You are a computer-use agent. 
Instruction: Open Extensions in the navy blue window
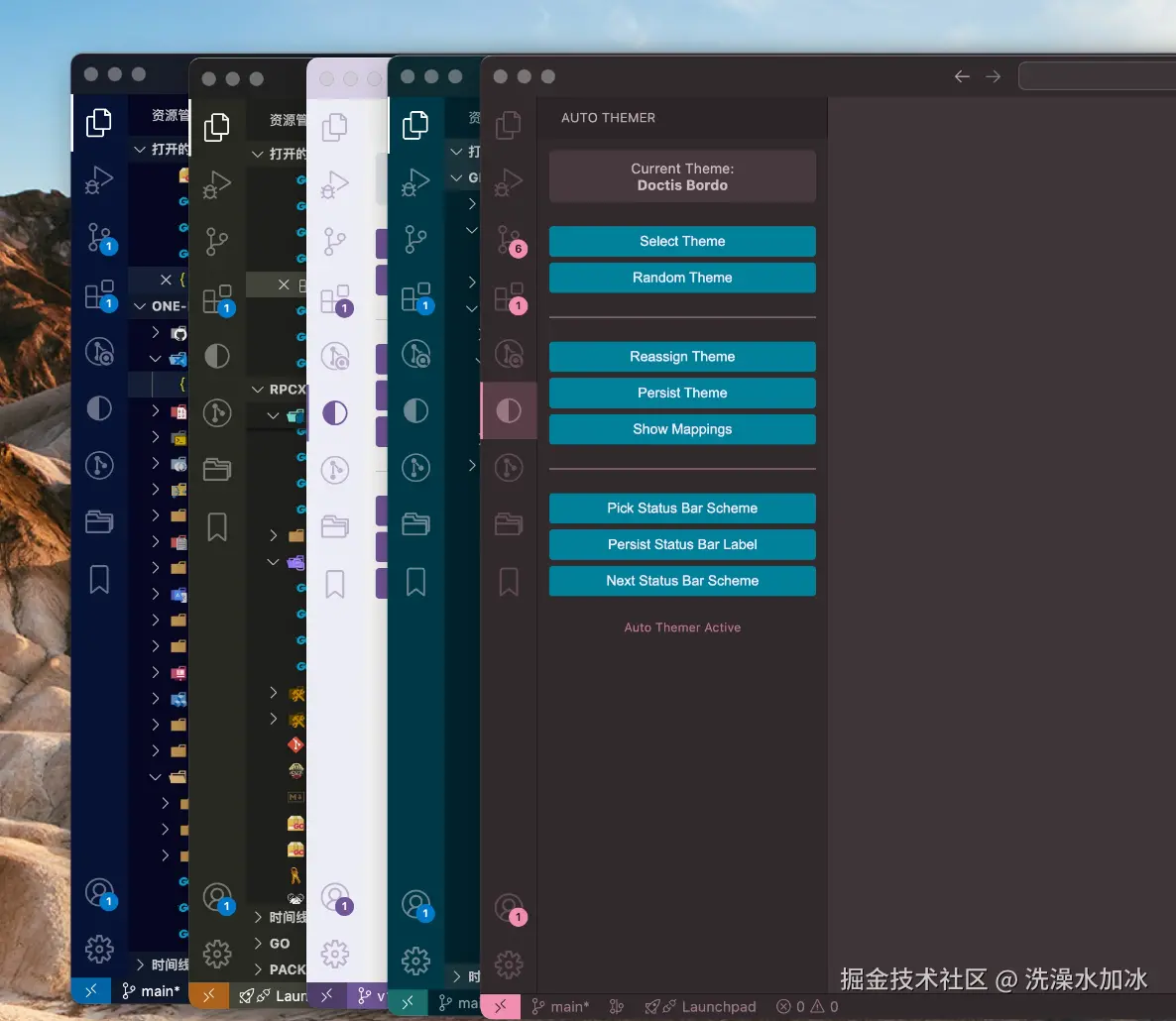(x=100, y=295)
